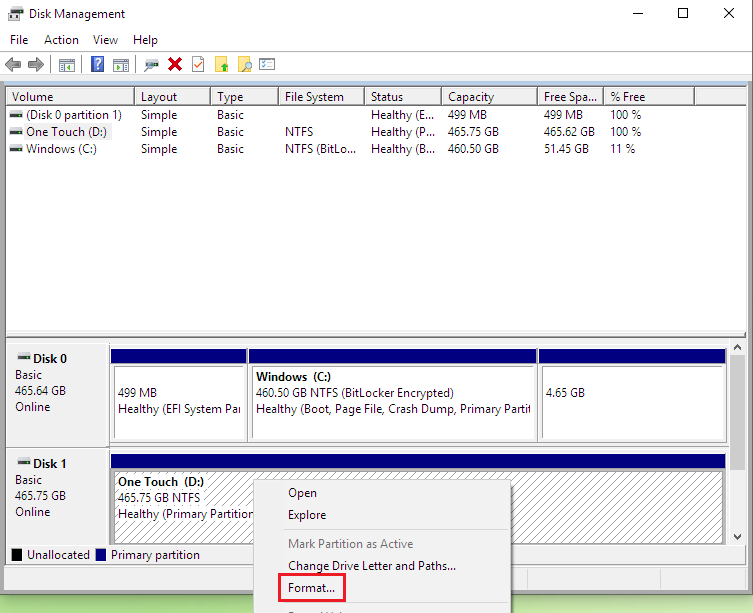Click the blue Help question mark icon
Image resolution: width=753 pixels, height=613 pixels.
click(98, 64)
